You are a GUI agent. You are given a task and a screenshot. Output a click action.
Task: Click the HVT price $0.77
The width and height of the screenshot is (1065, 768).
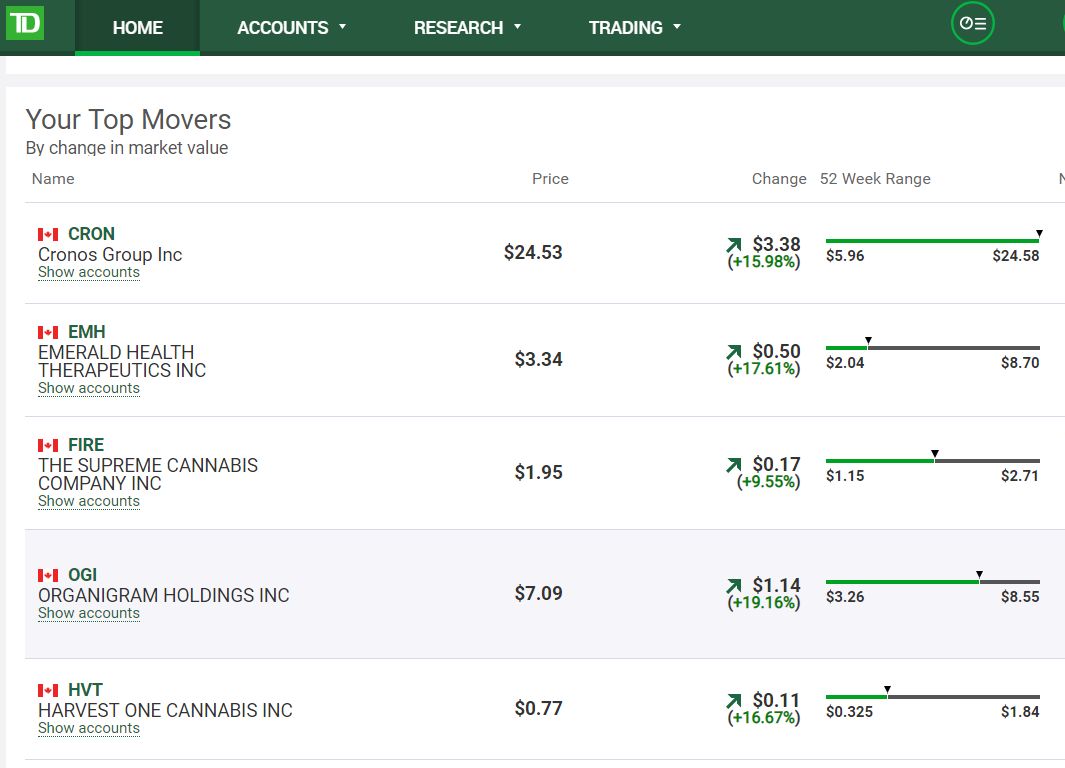539,708
